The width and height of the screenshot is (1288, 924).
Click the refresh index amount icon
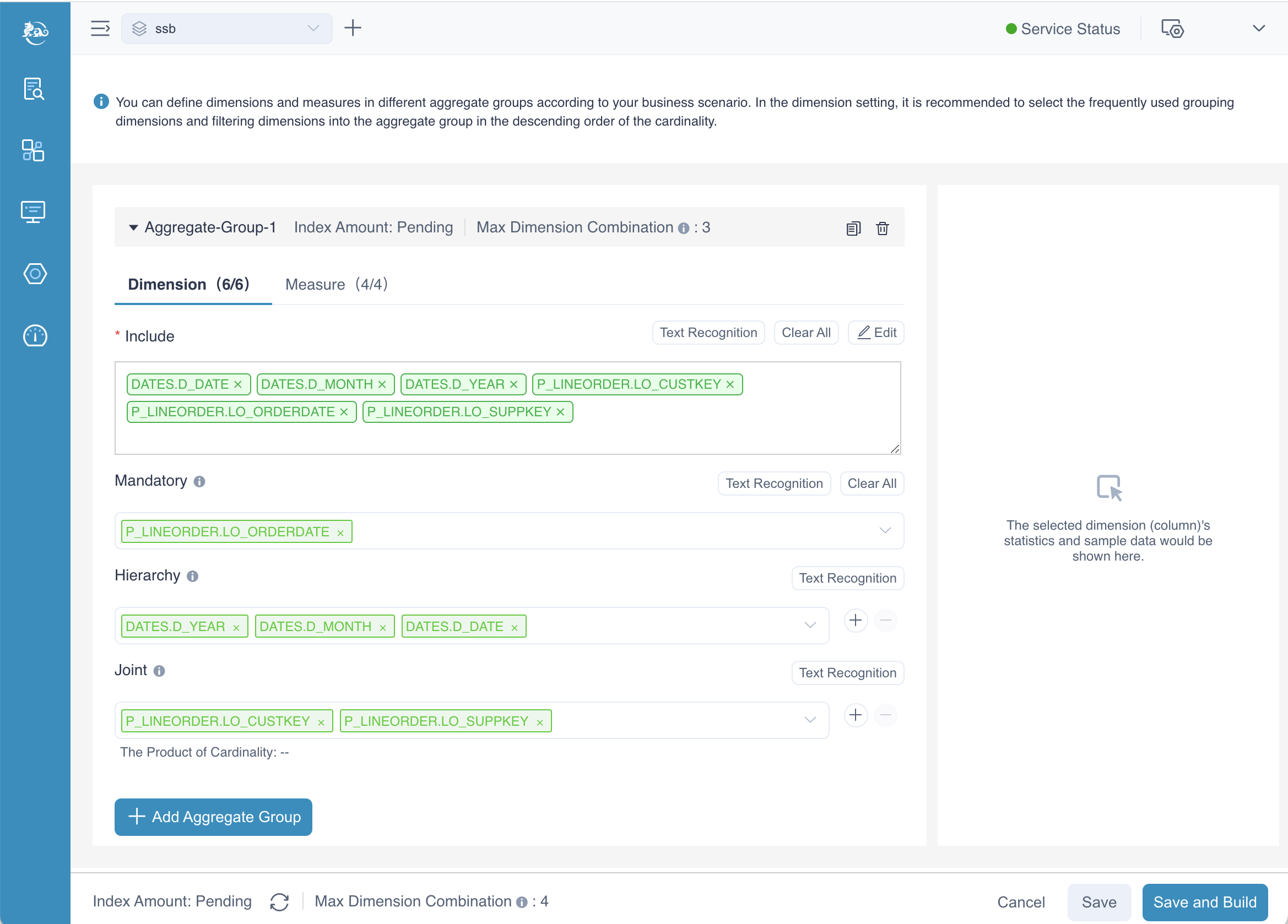pyautogui.click(x=279, y=901)
